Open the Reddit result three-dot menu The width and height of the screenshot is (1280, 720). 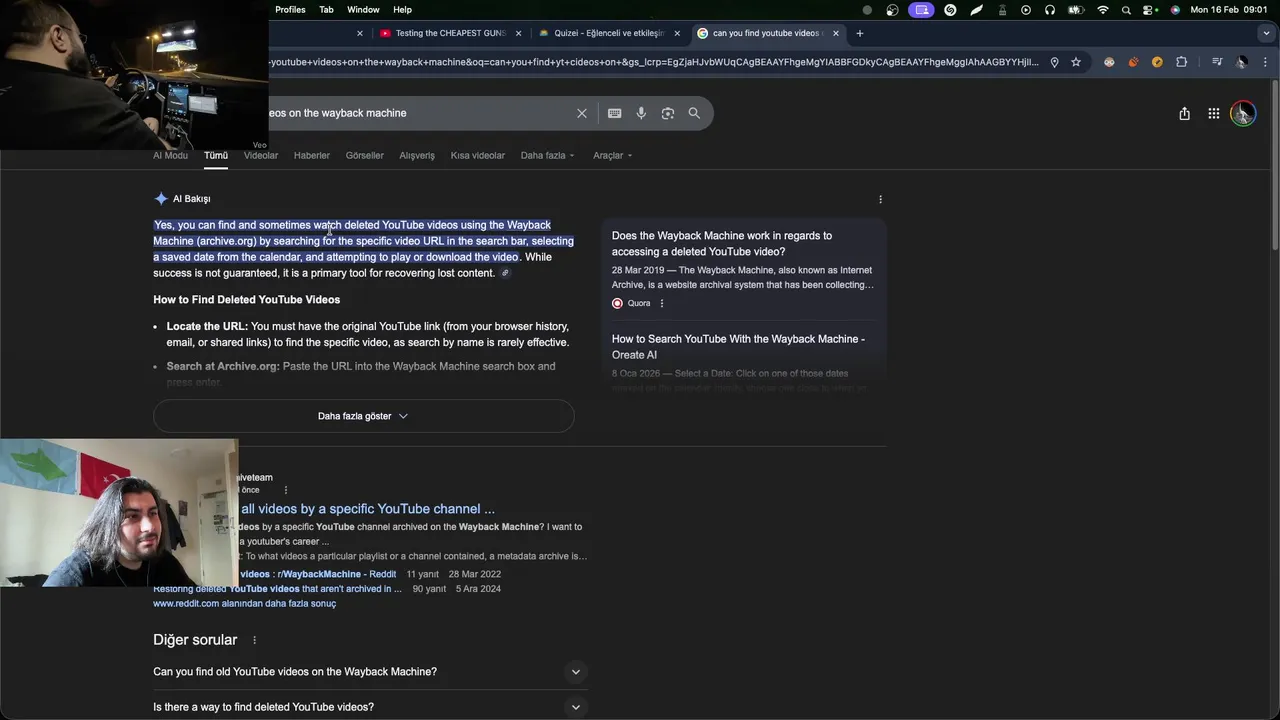point(286,490)
